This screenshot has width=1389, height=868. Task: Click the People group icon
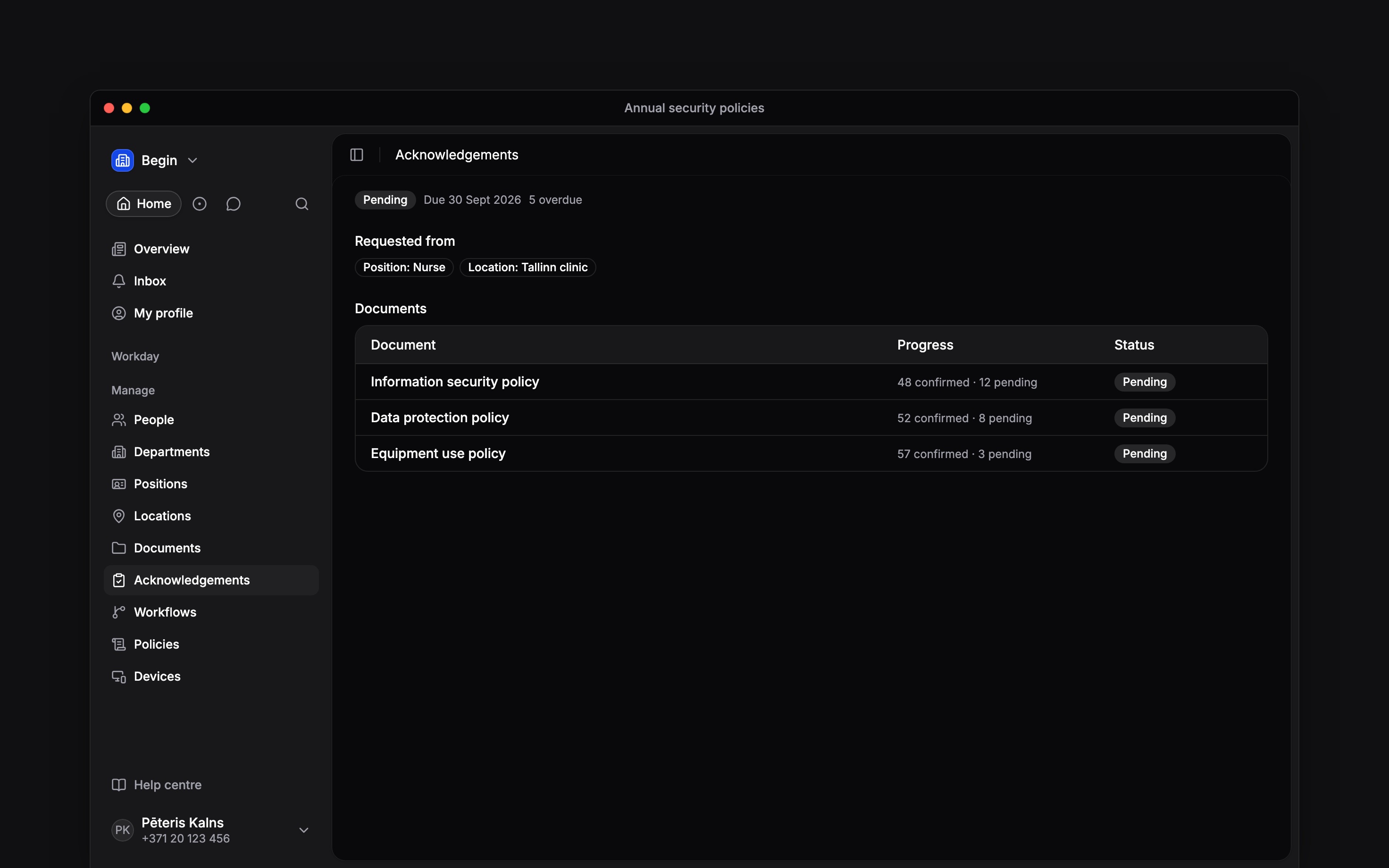119,420
